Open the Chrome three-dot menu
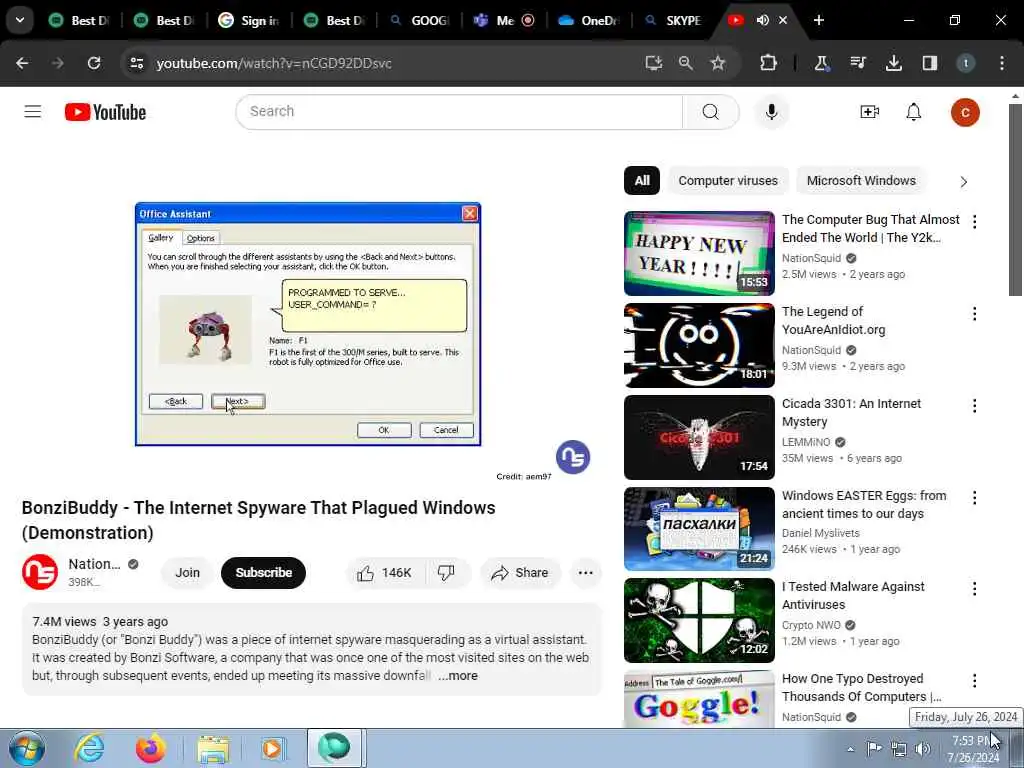The height and width of the screenshot is (768, 1024). click(1002, 63)
